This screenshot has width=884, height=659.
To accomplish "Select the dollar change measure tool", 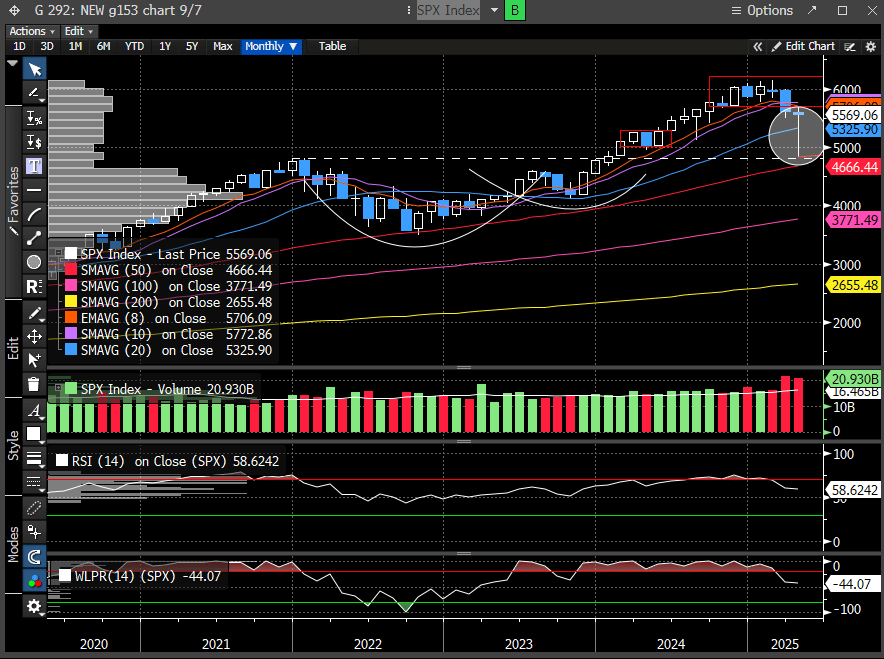I will 34,142.
